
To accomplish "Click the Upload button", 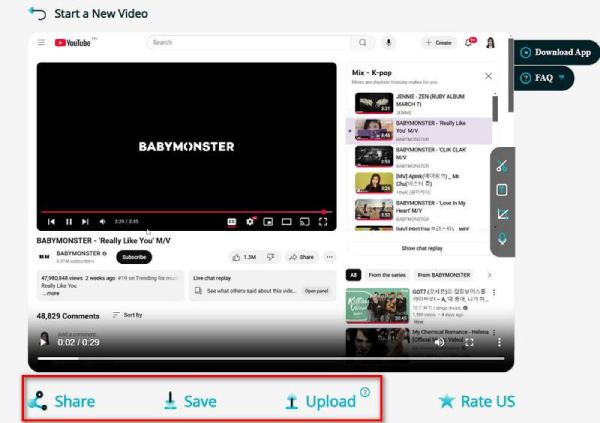I will pos(321,401).
